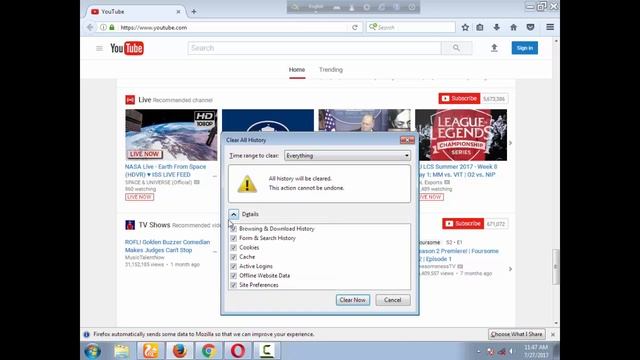Toggle the Cache checkbox
640x360 pixels.
pyautogui.click(x=233, y=257)
